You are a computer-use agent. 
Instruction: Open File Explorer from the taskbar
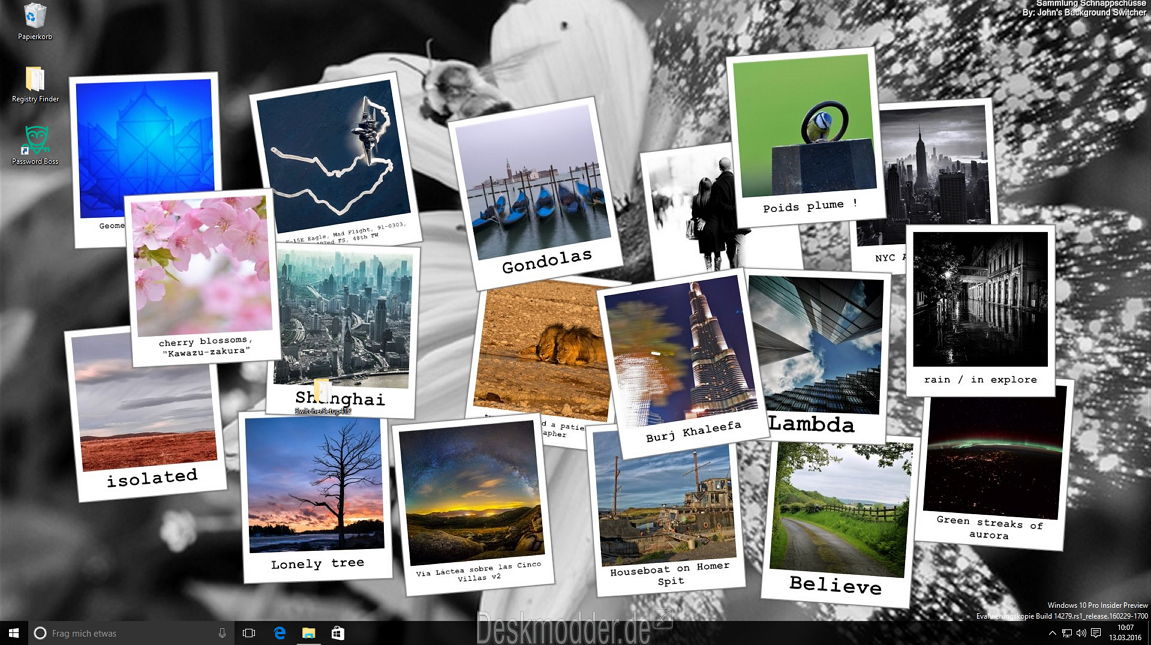308,633
